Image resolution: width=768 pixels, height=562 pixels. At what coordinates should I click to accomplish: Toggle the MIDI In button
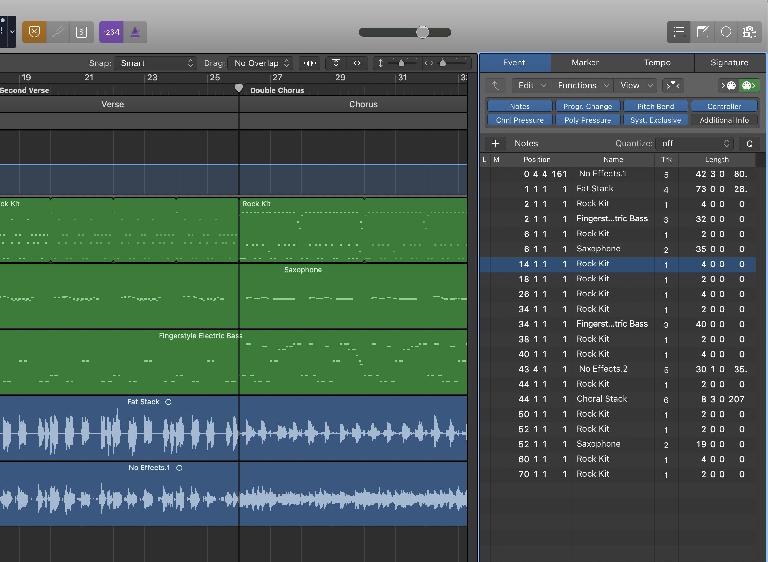tap(729, 86)
